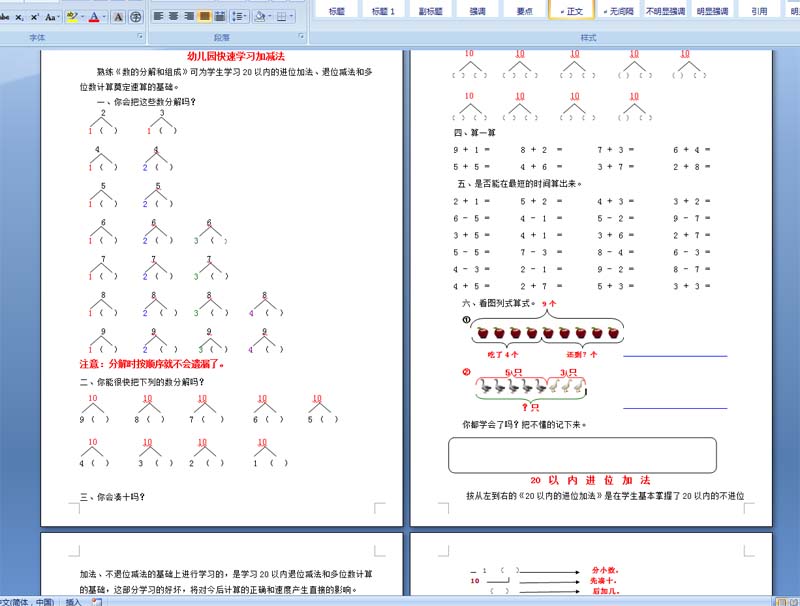Screen dimensions: 800x606
Task: Toggle character shading (gray A)
Action: [118, 17]
